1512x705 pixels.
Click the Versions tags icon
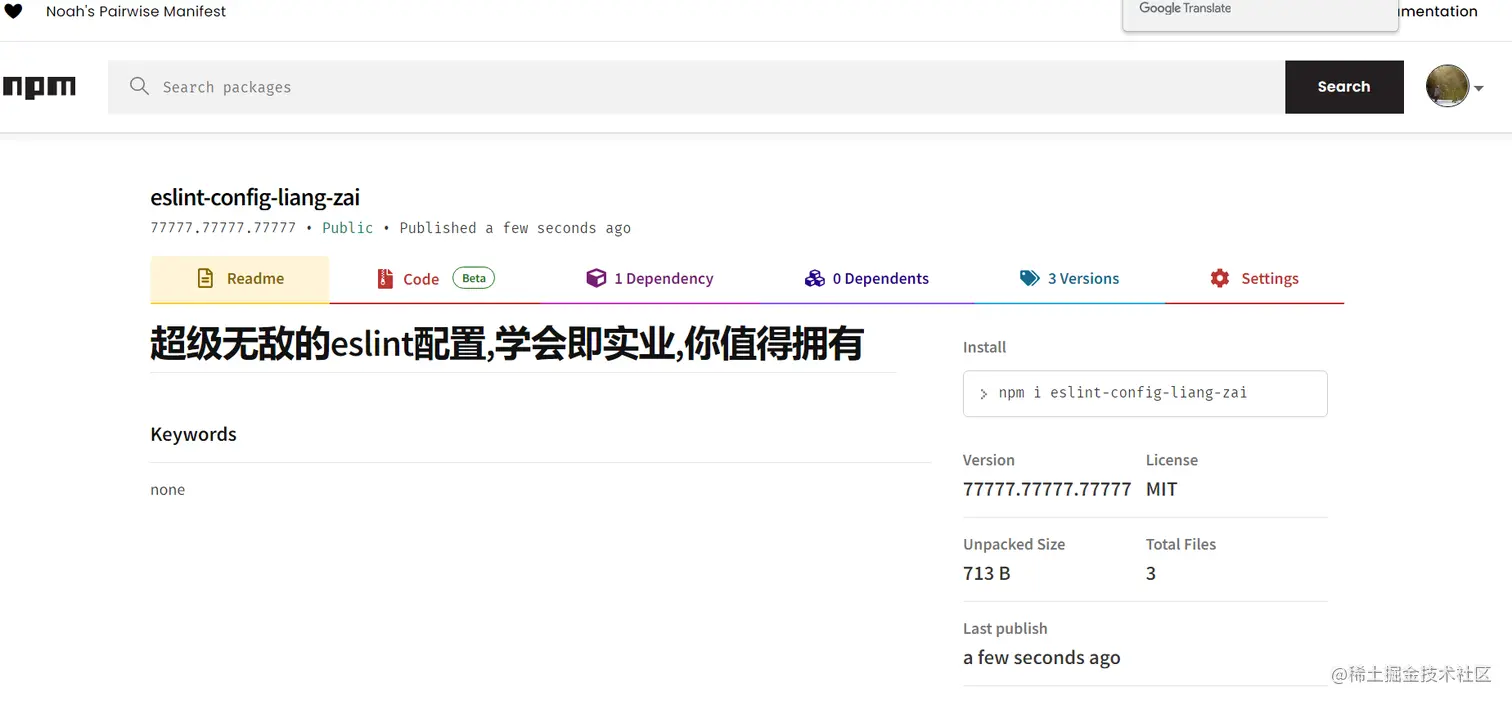tap(1029, 278)
